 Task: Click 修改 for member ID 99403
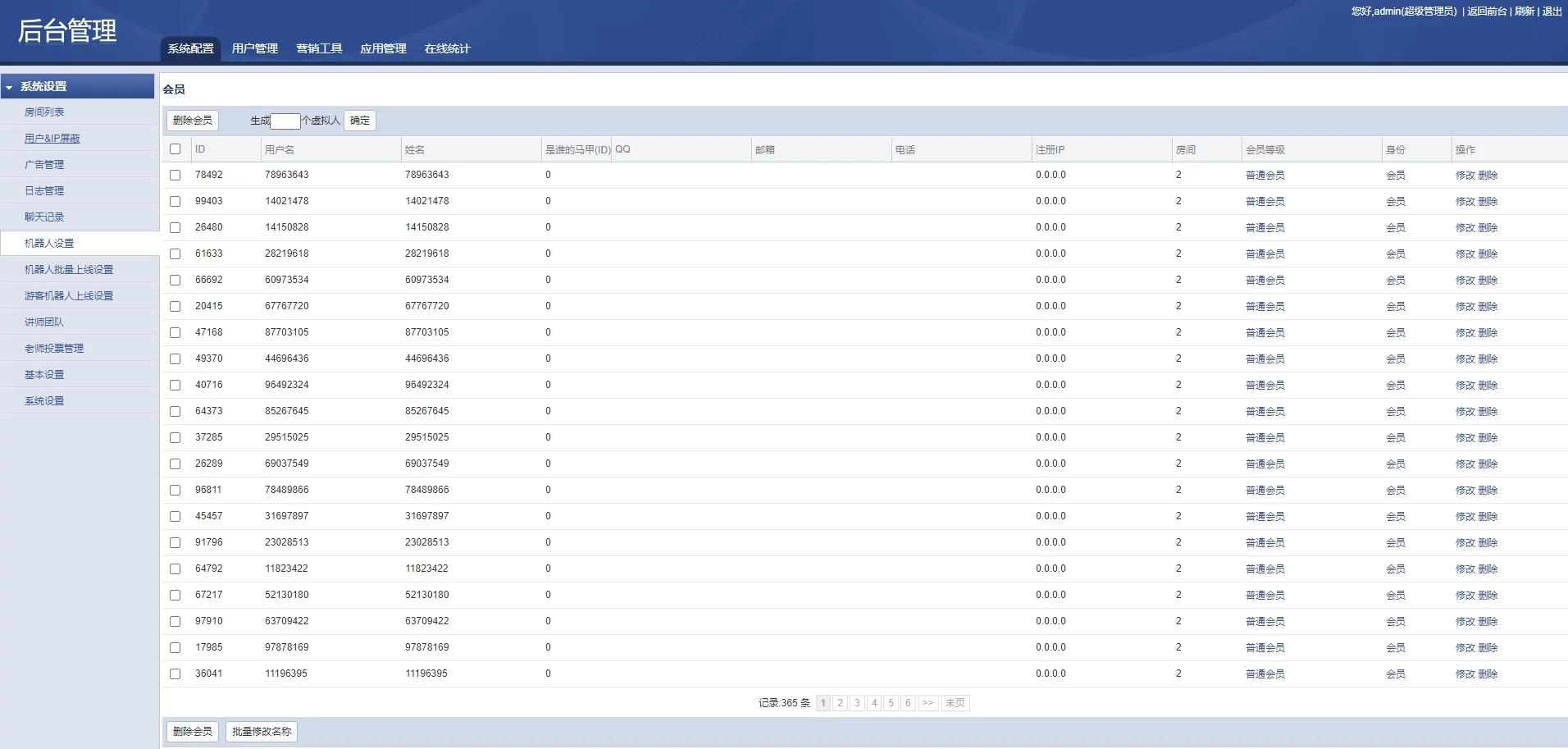coord(1465,202)
